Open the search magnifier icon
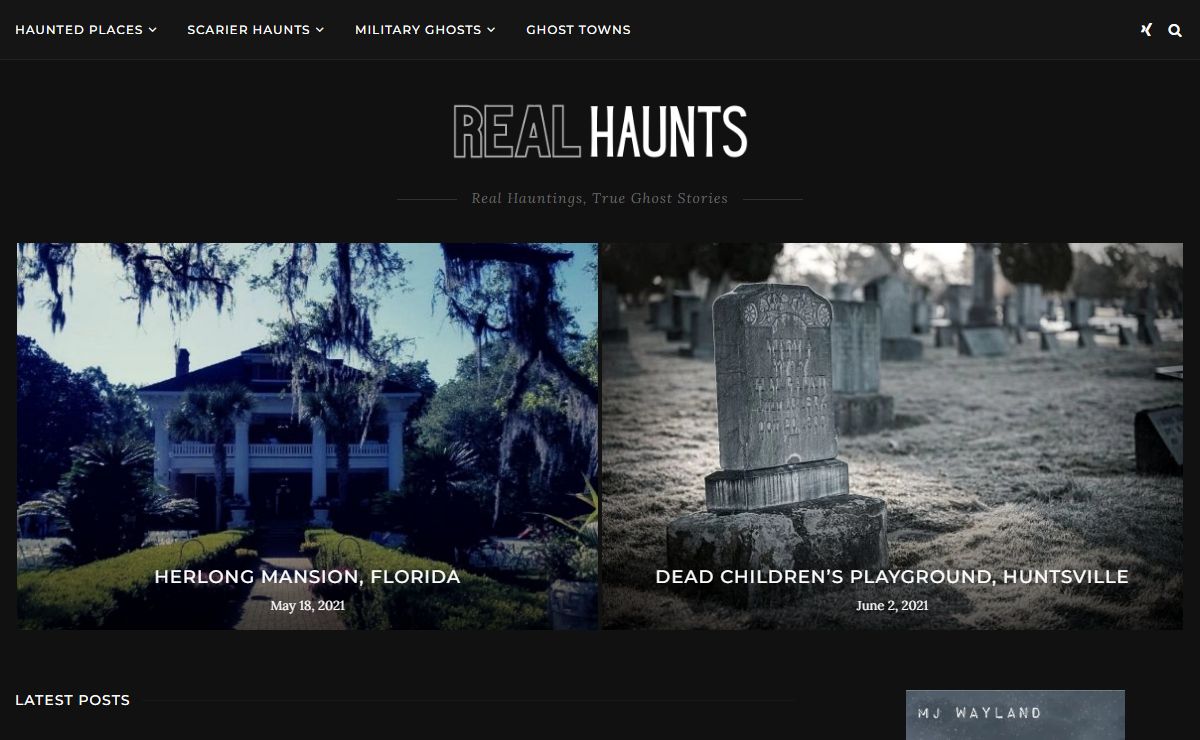Screen dimensions: 1200x740 1175,30
